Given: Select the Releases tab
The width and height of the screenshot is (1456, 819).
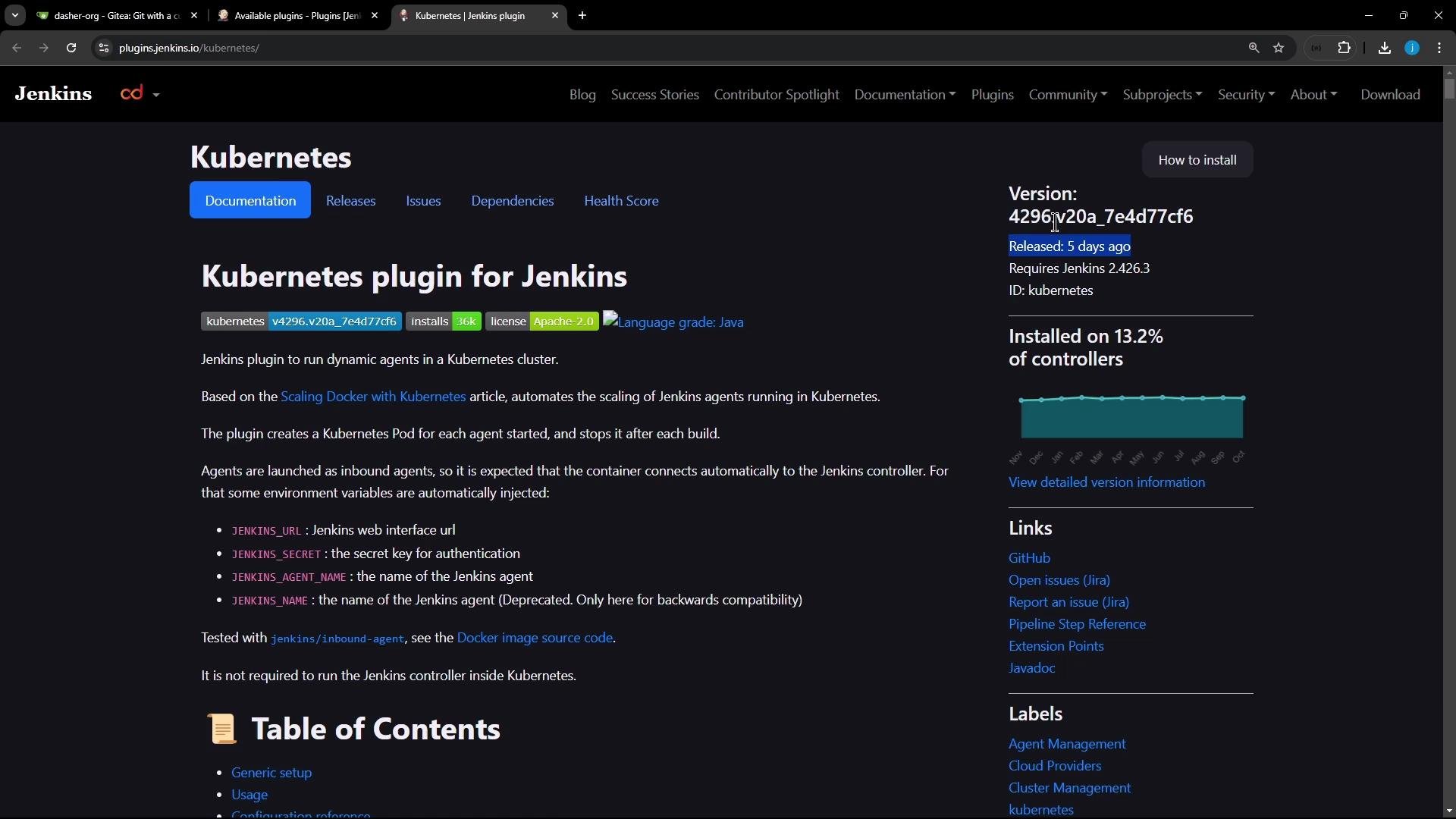Looking at the screenshot, I should [x=350, y=200].
